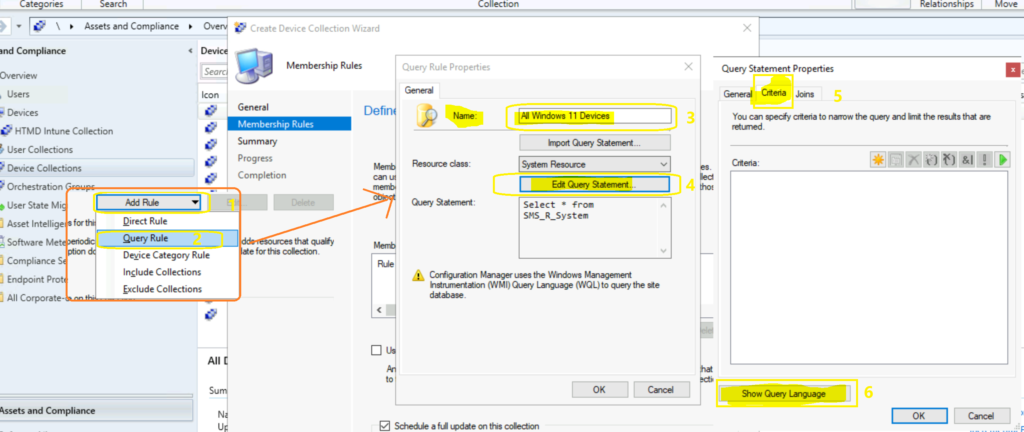This screenshot has width=1024, height=432.
Task: Click the Group parentheses icon in Criteria toolbar
Action: coord(931,160)
